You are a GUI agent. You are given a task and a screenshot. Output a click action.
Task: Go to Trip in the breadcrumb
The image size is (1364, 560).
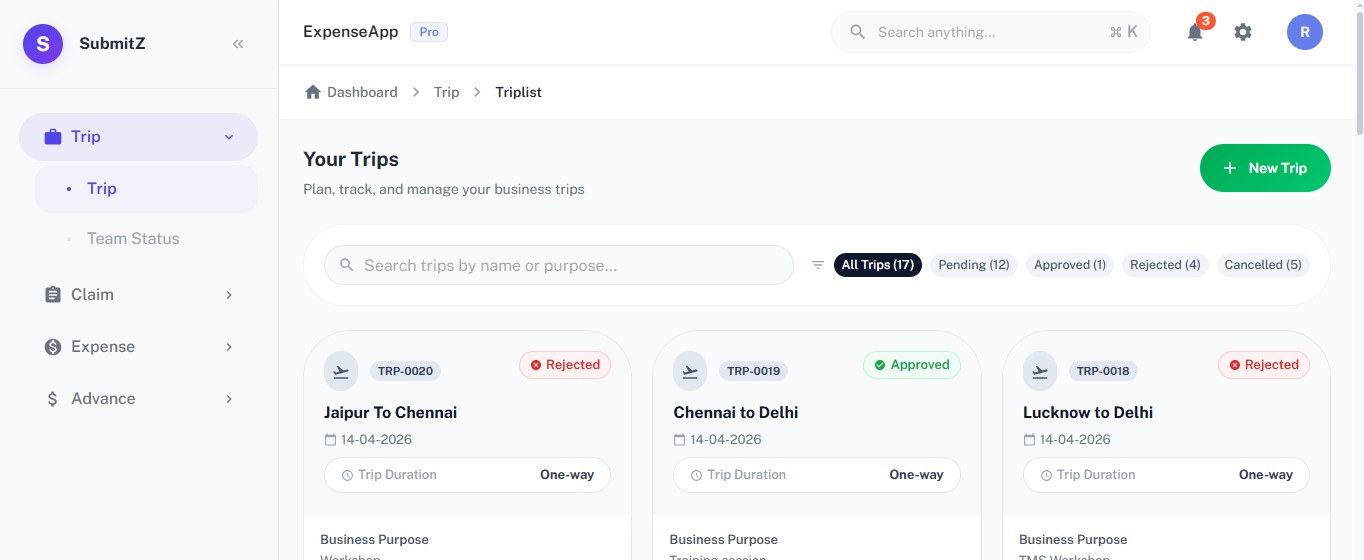(x=446, y=92)
